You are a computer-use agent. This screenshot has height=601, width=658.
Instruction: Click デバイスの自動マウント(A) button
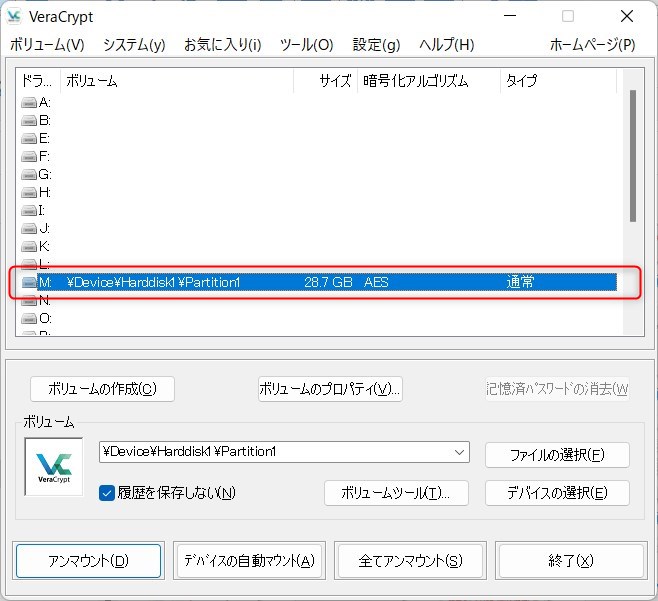point(249,561)
